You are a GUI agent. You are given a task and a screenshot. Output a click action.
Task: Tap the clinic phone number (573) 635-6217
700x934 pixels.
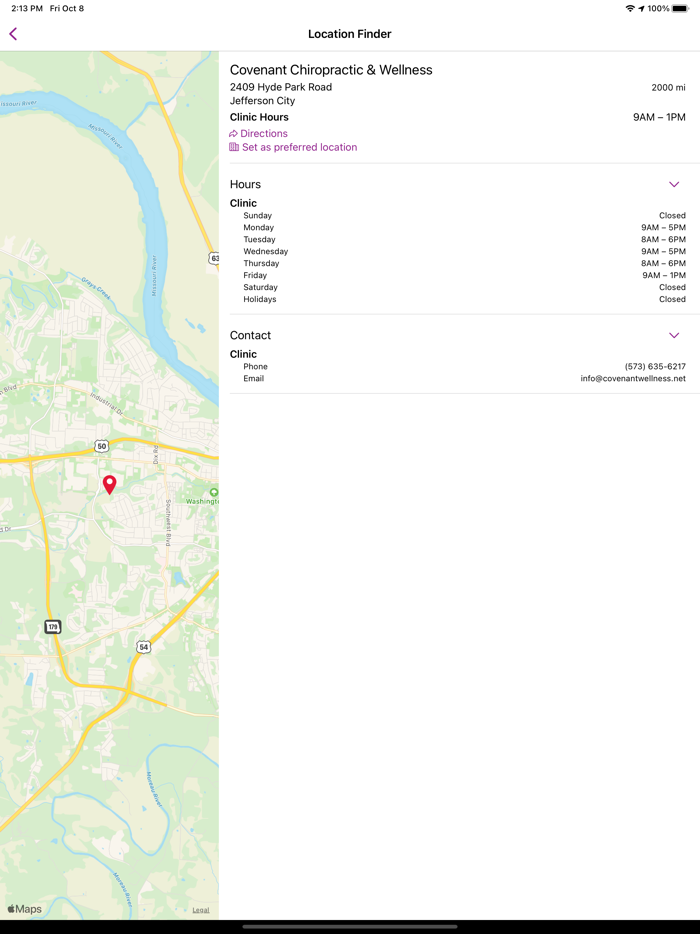click(655, 366)
